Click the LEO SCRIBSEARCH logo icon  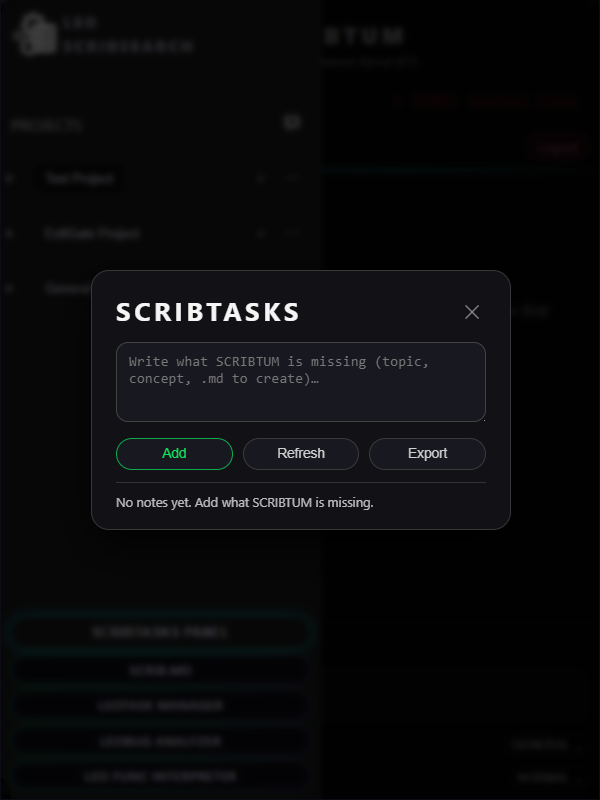33,33
